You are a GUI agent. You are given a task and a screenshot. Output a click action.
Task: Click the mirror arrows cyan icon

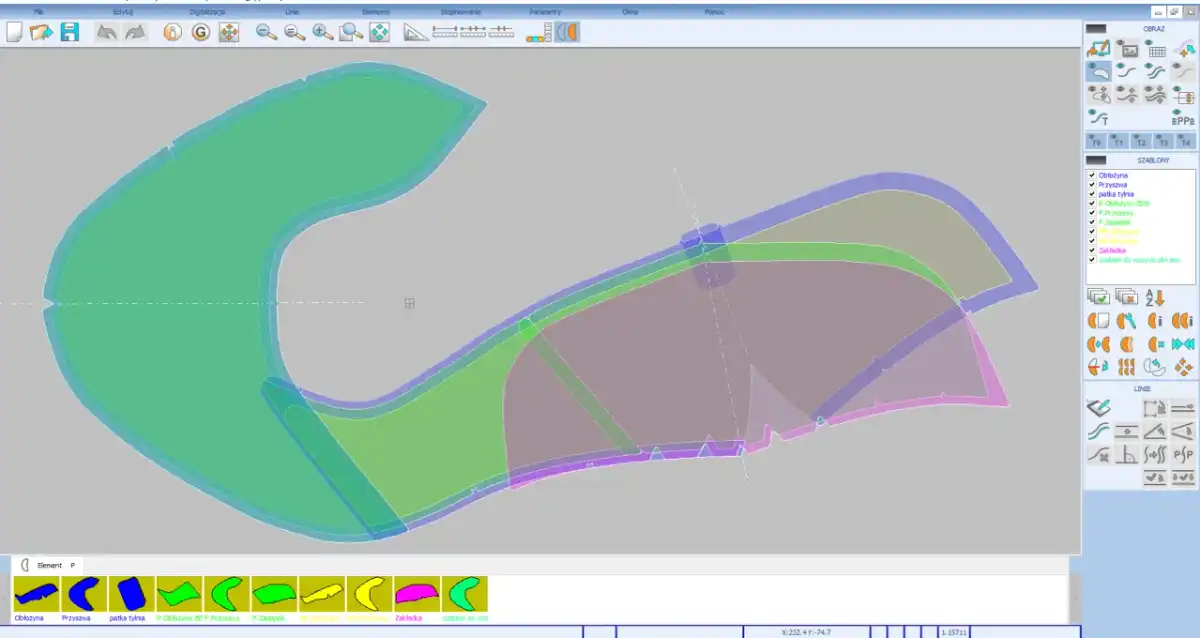pyautogui.click(x=1183, y=345)
